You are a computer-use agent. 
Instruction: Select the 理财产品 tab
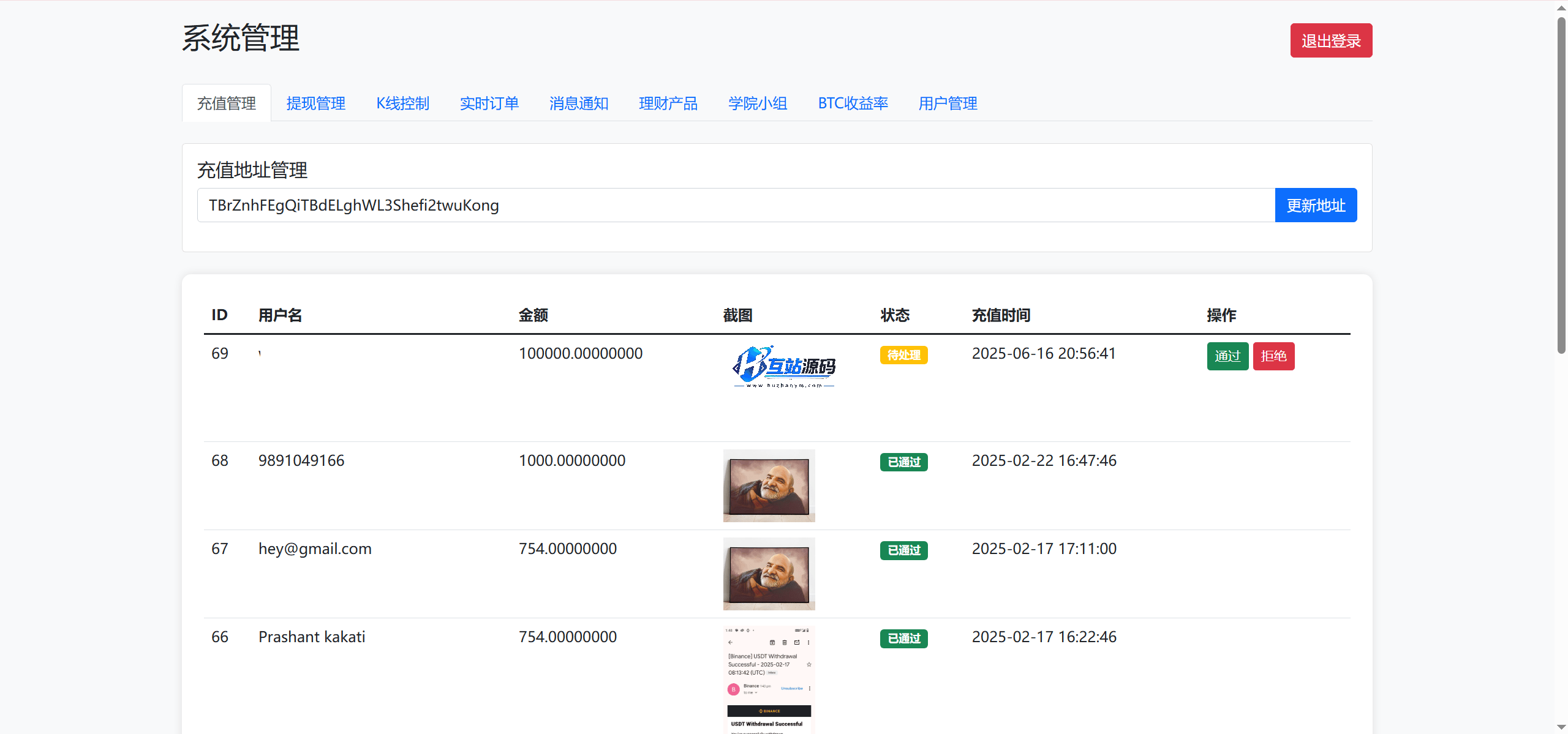(x=668, y=103)
